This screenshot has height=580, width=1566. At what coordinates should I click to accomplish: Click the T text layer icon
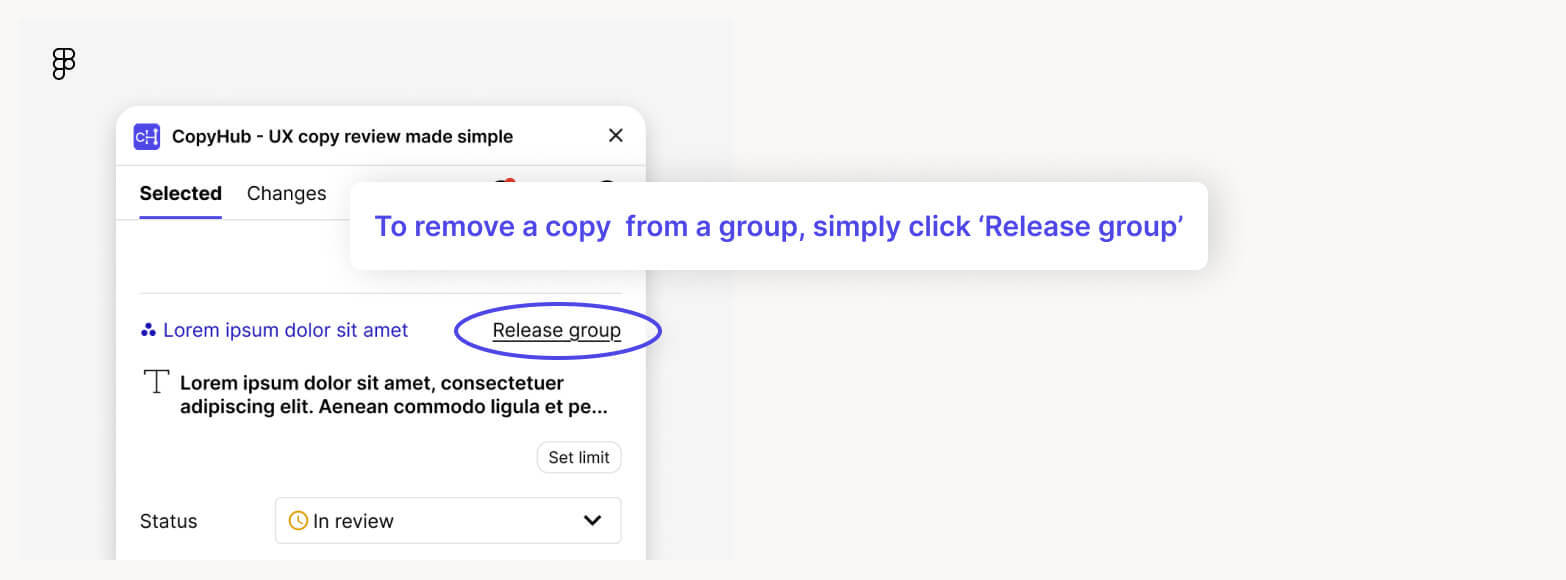coord(156,381)
